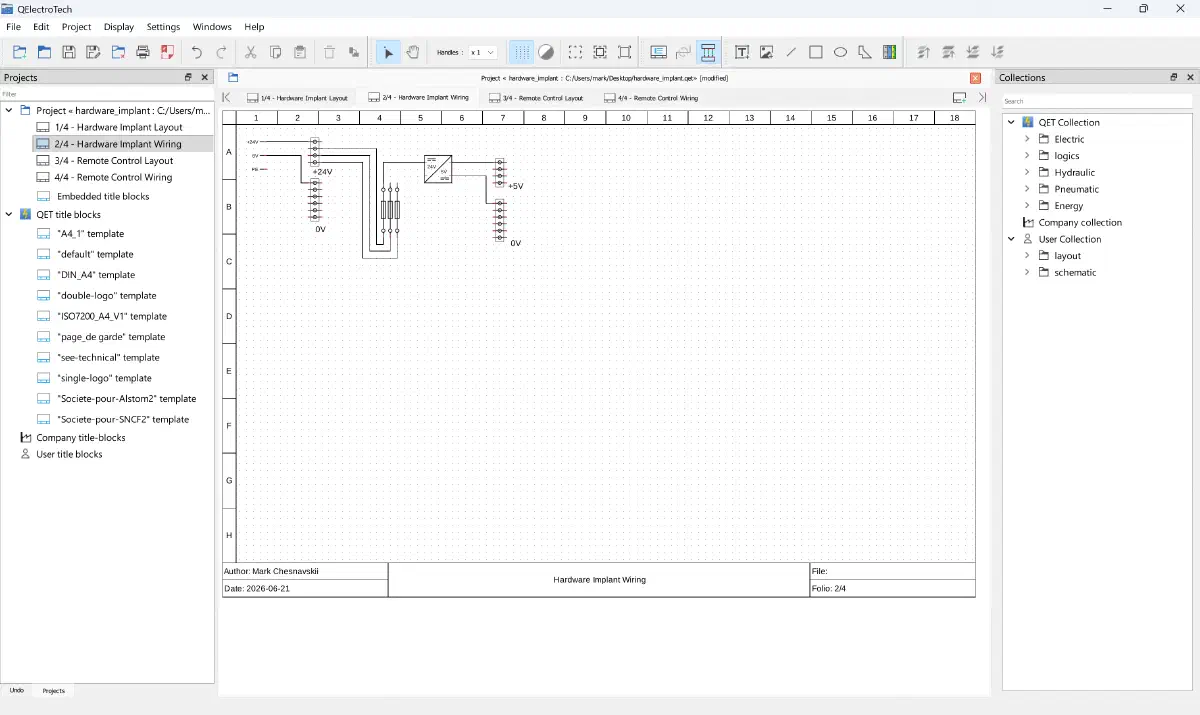Jump to the last folio tab arrow
The width and height of the screenshot is (1200, 715).
coord(982,98)
